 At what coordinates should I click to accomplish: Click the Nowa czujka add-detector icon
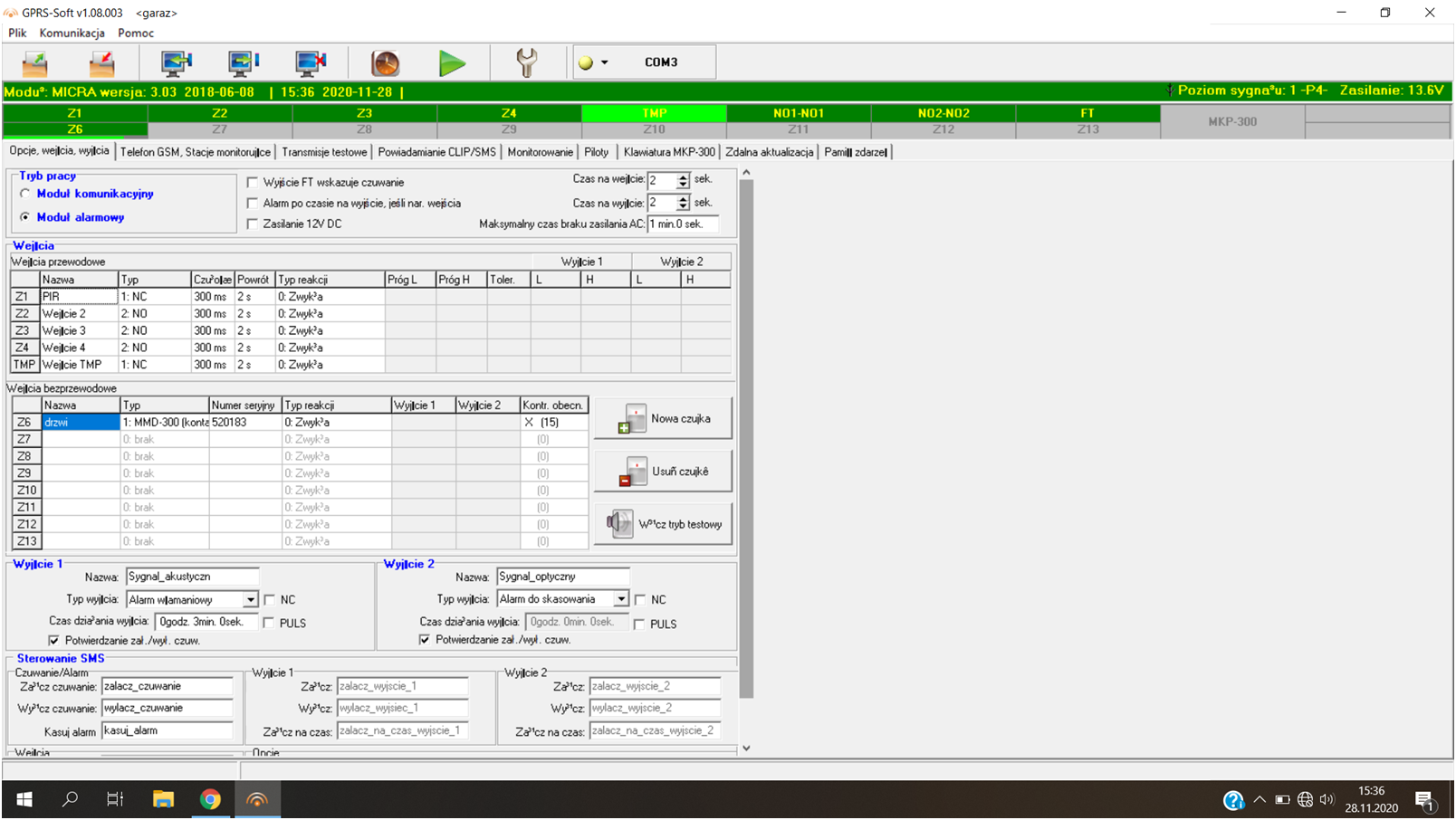[632, 419]
